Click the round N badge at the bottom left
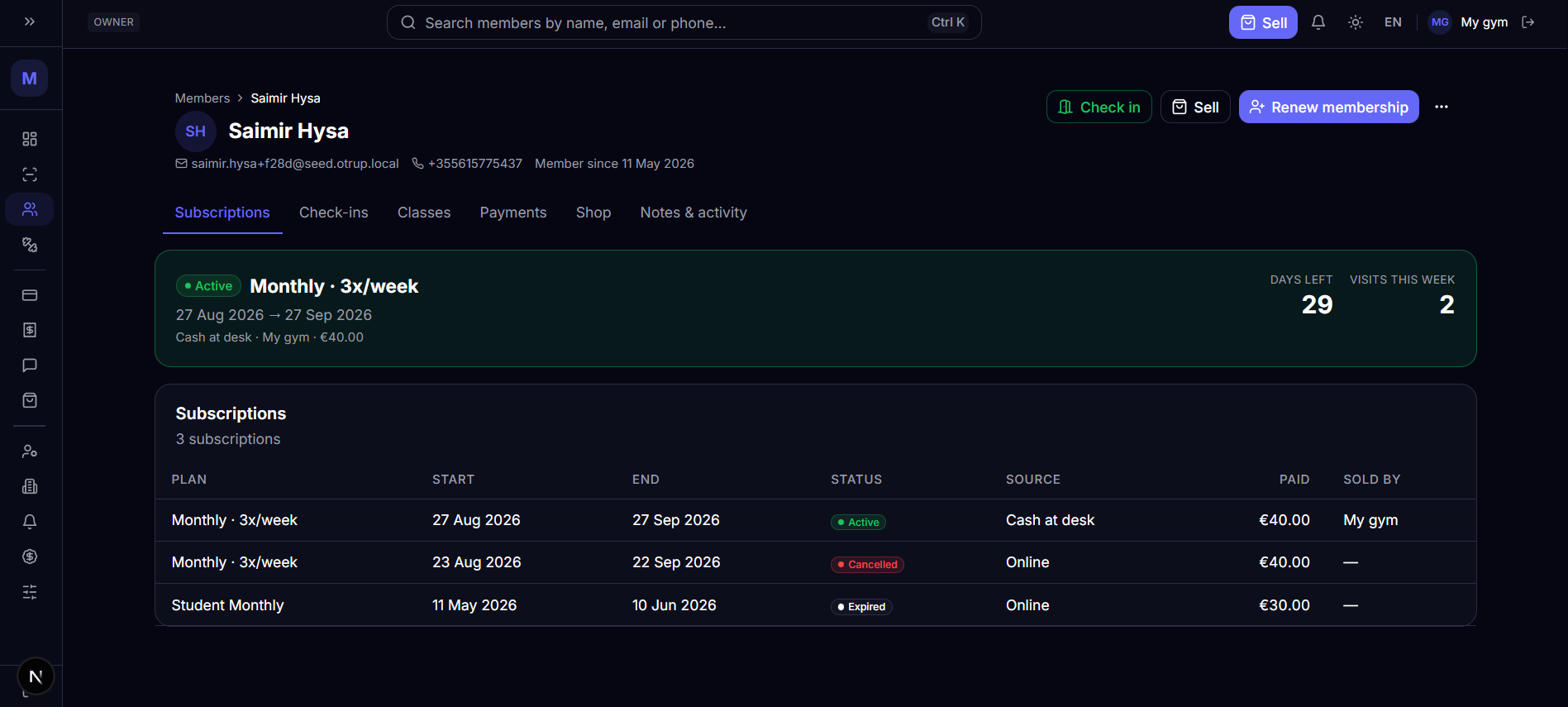 [36, 676]
